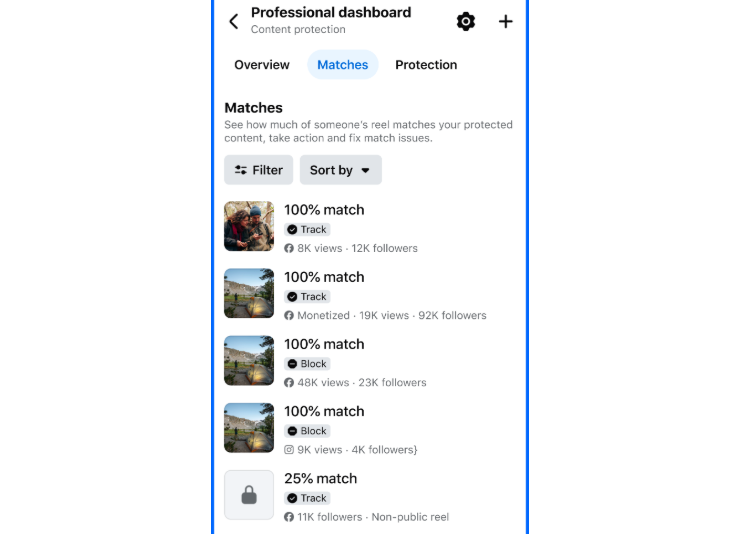Viewport: 751px width, 534px height.
Task: Click the Instagram icon beside 9K views
Action: [289, 450]
